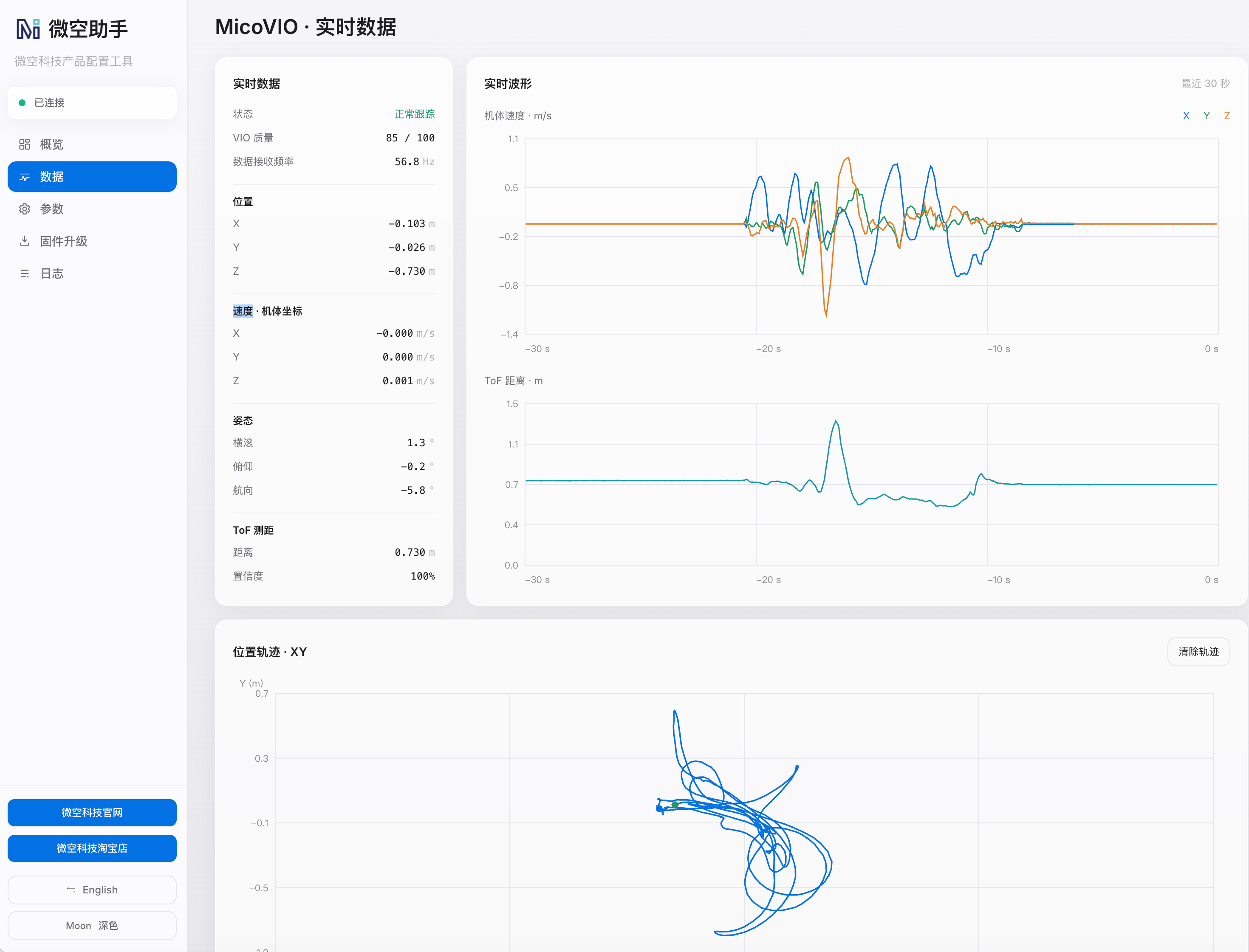Image resolution: width=1249 pixels, height=952 pixels.
Task: Click the 航向 value −5.8
Action: click(x=413, y=490)
